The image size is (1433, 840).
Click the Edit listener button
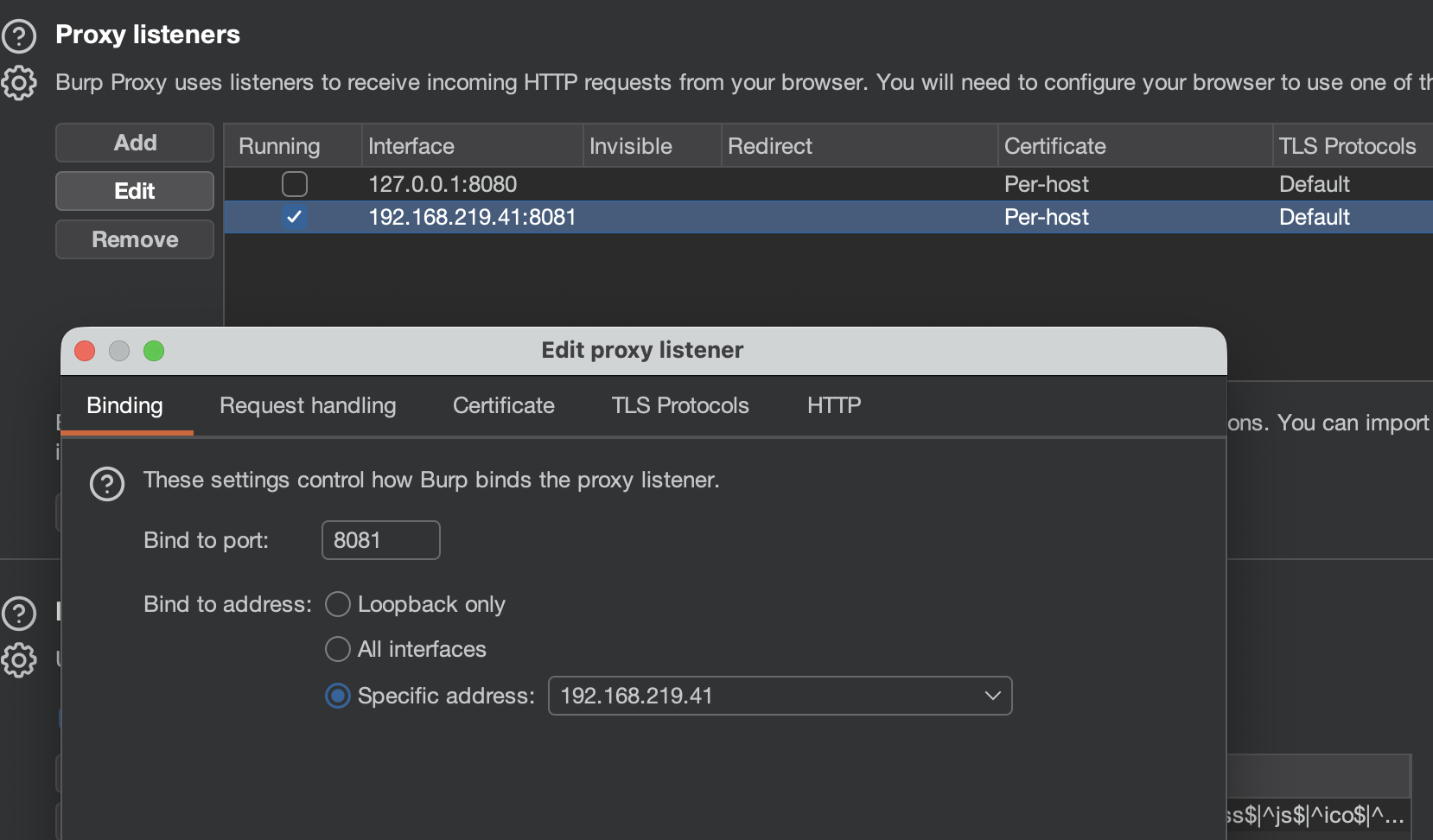pyautogui.click(x=135, y=191)
